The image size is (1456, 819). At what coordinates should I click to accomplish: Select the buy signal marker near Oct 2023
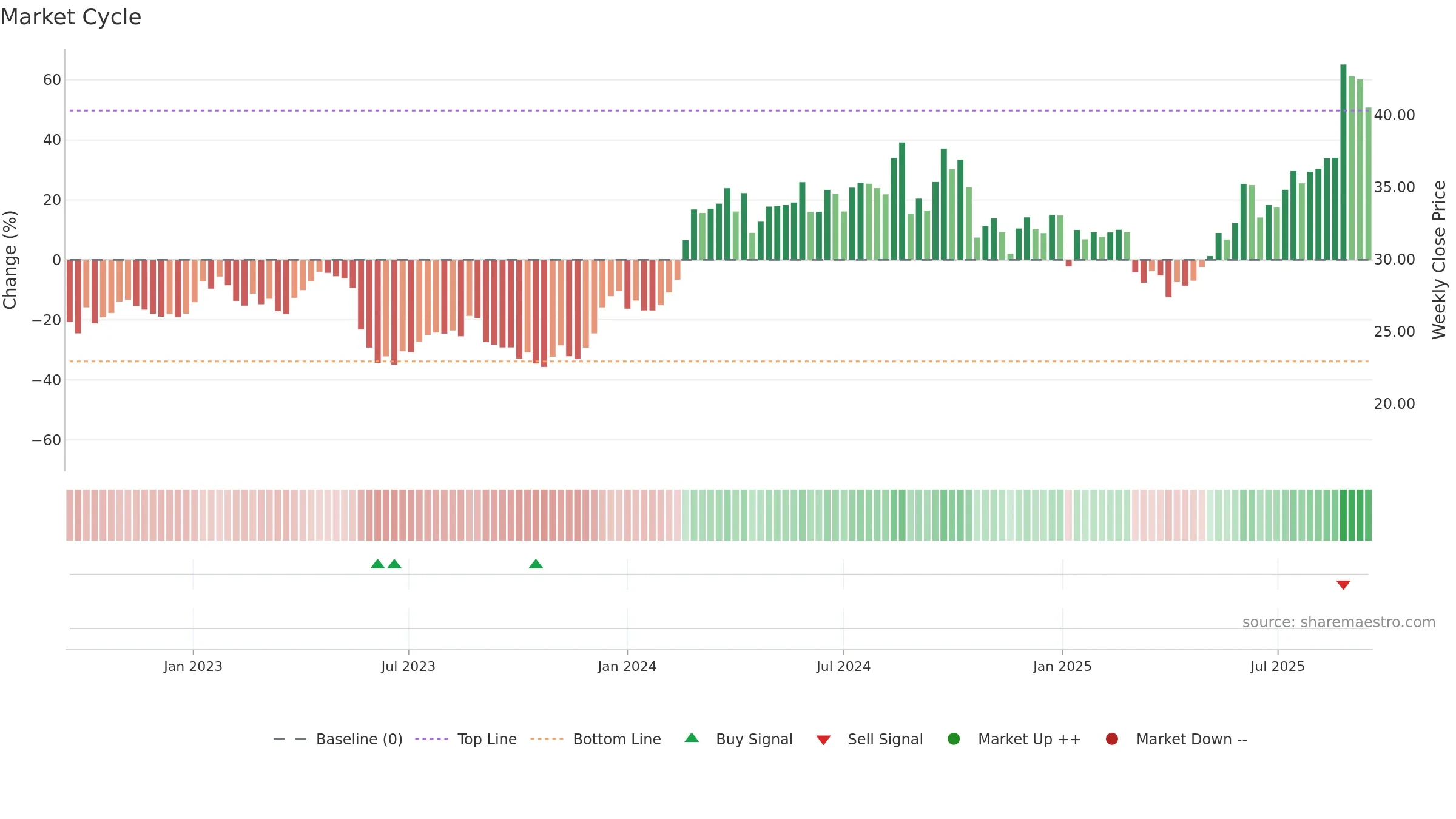click(x=536, y=564)
